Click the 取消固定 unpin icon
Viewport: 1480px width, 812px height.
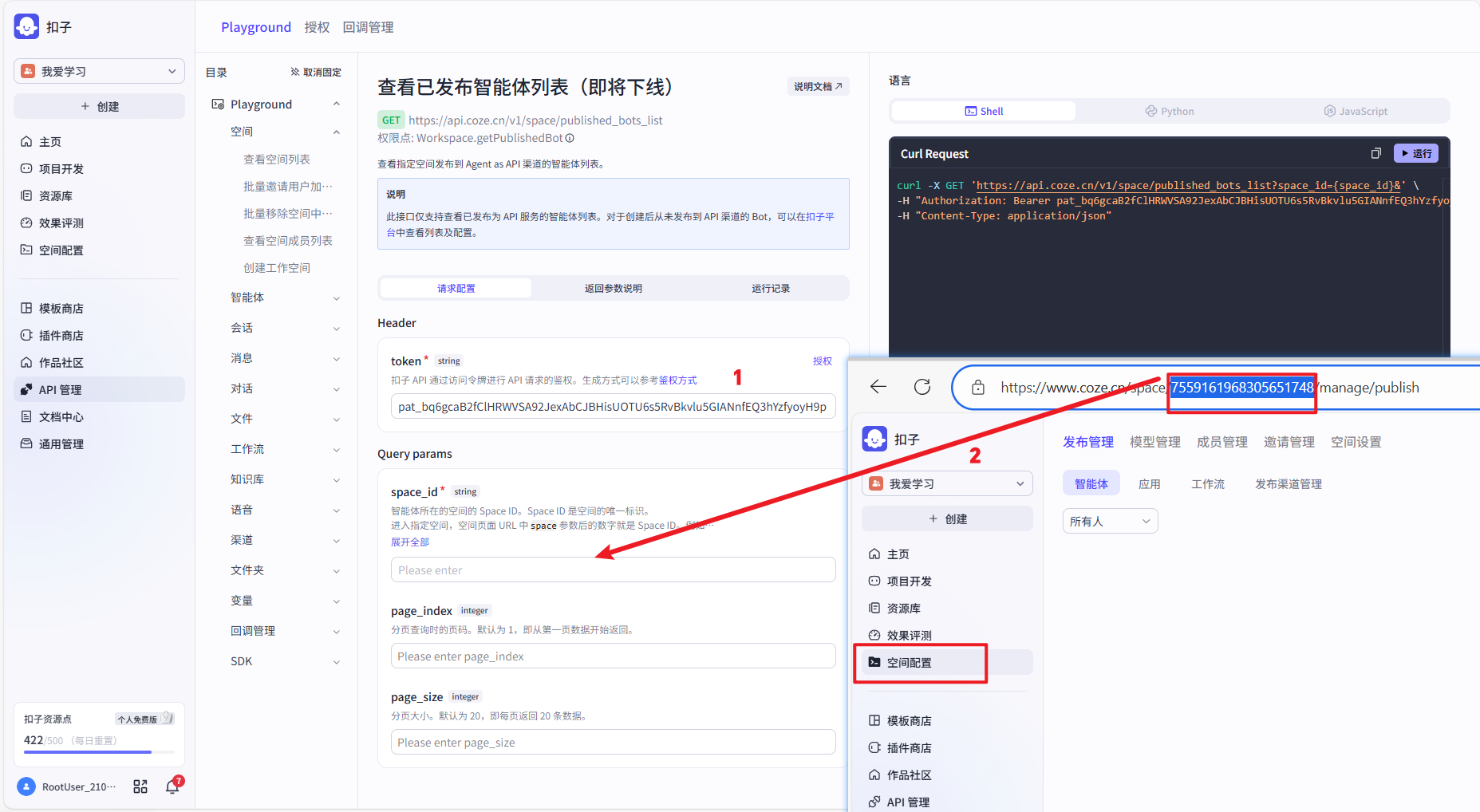295,72
